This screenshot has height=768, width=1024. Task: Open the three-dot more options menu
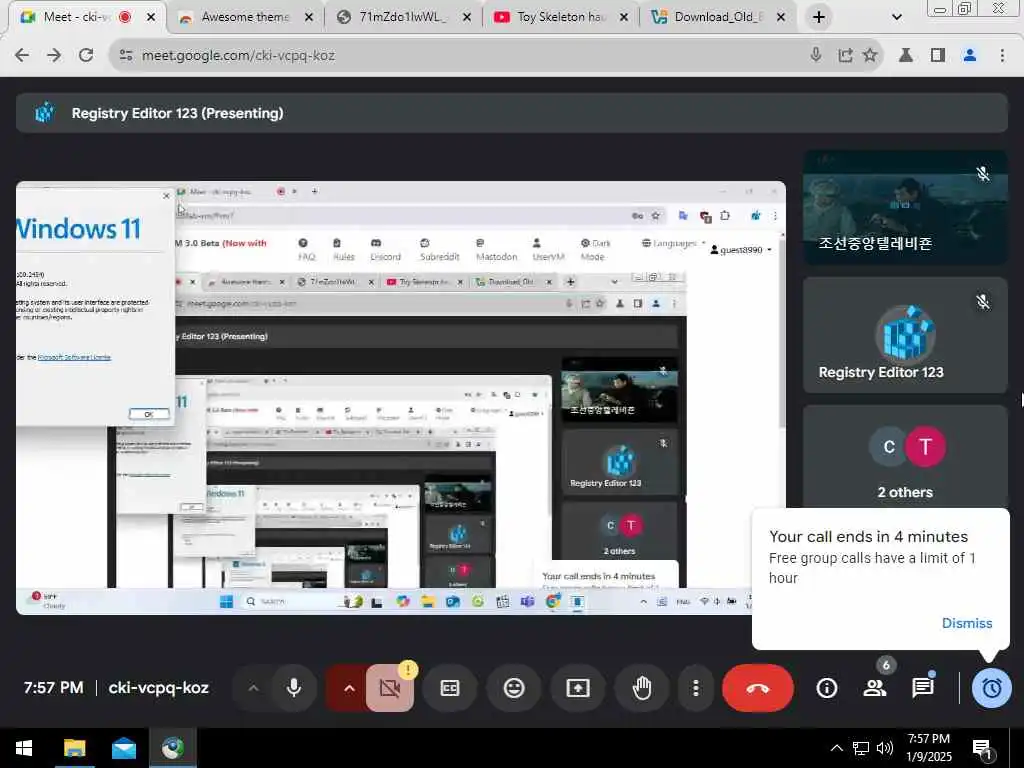pos(696,688)
